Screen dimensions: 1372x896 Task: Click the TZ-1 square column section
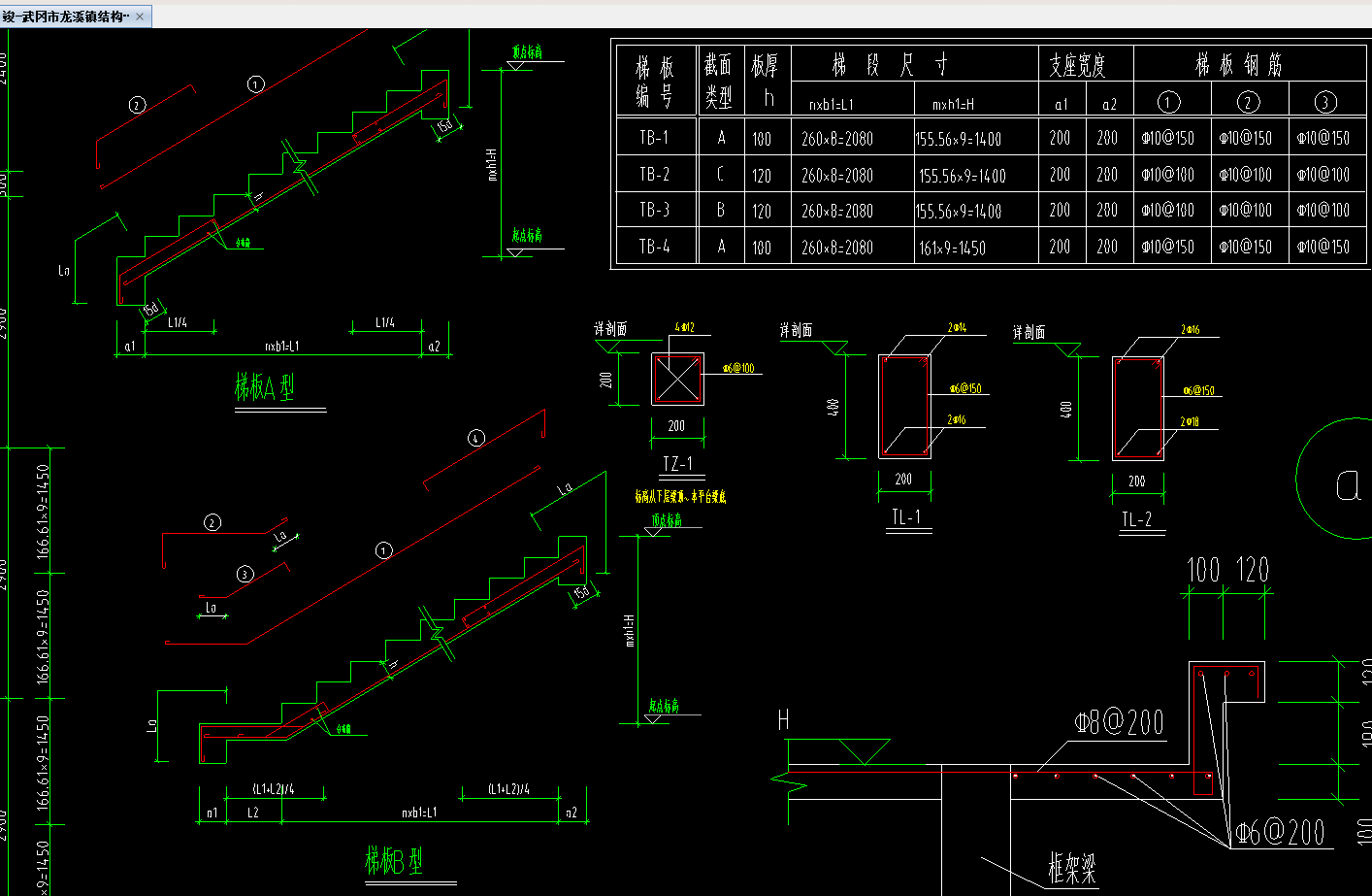[x=677, y=379]
